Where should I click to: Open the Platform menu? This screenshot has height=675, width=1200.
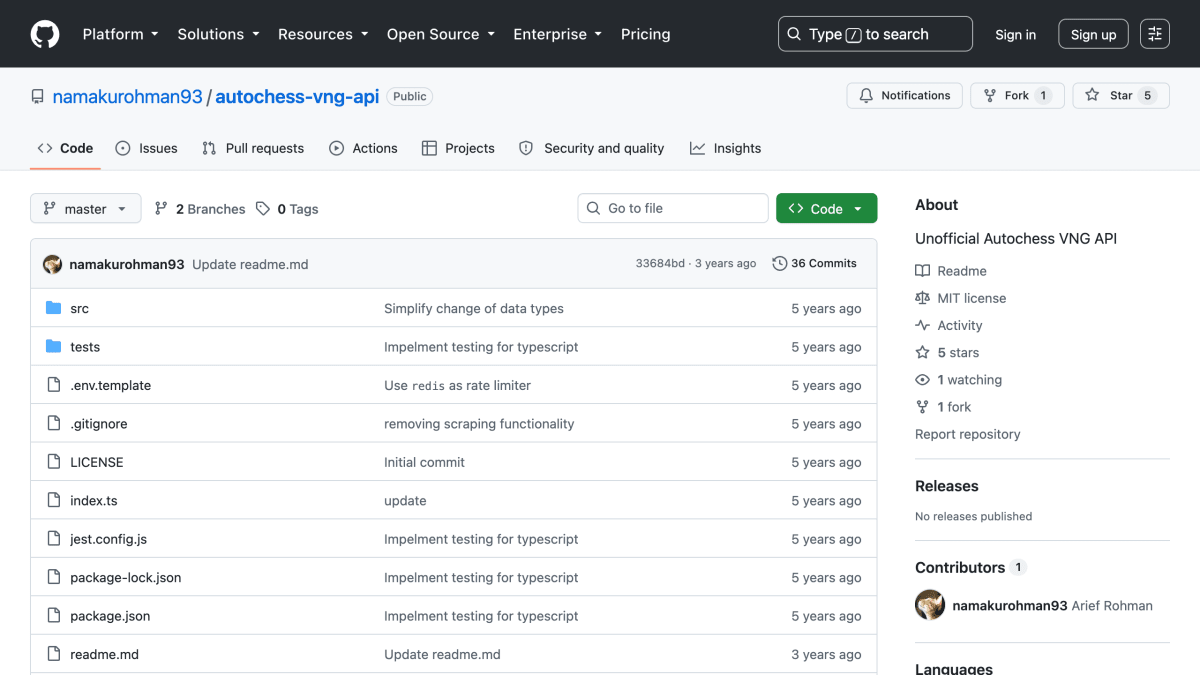[120, 34]
